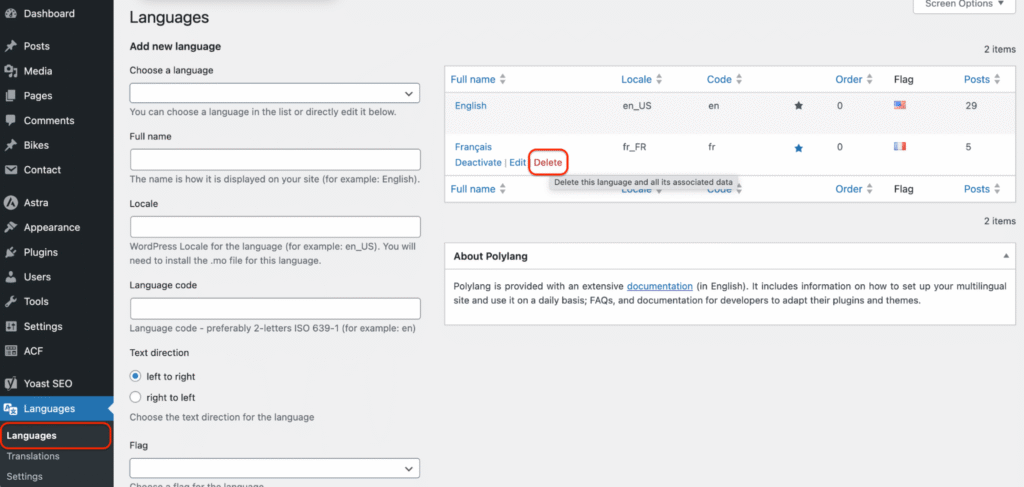Click the Appearance paintbrush icon
This screenshot has width=1024, height=487.
coord(10,228)
